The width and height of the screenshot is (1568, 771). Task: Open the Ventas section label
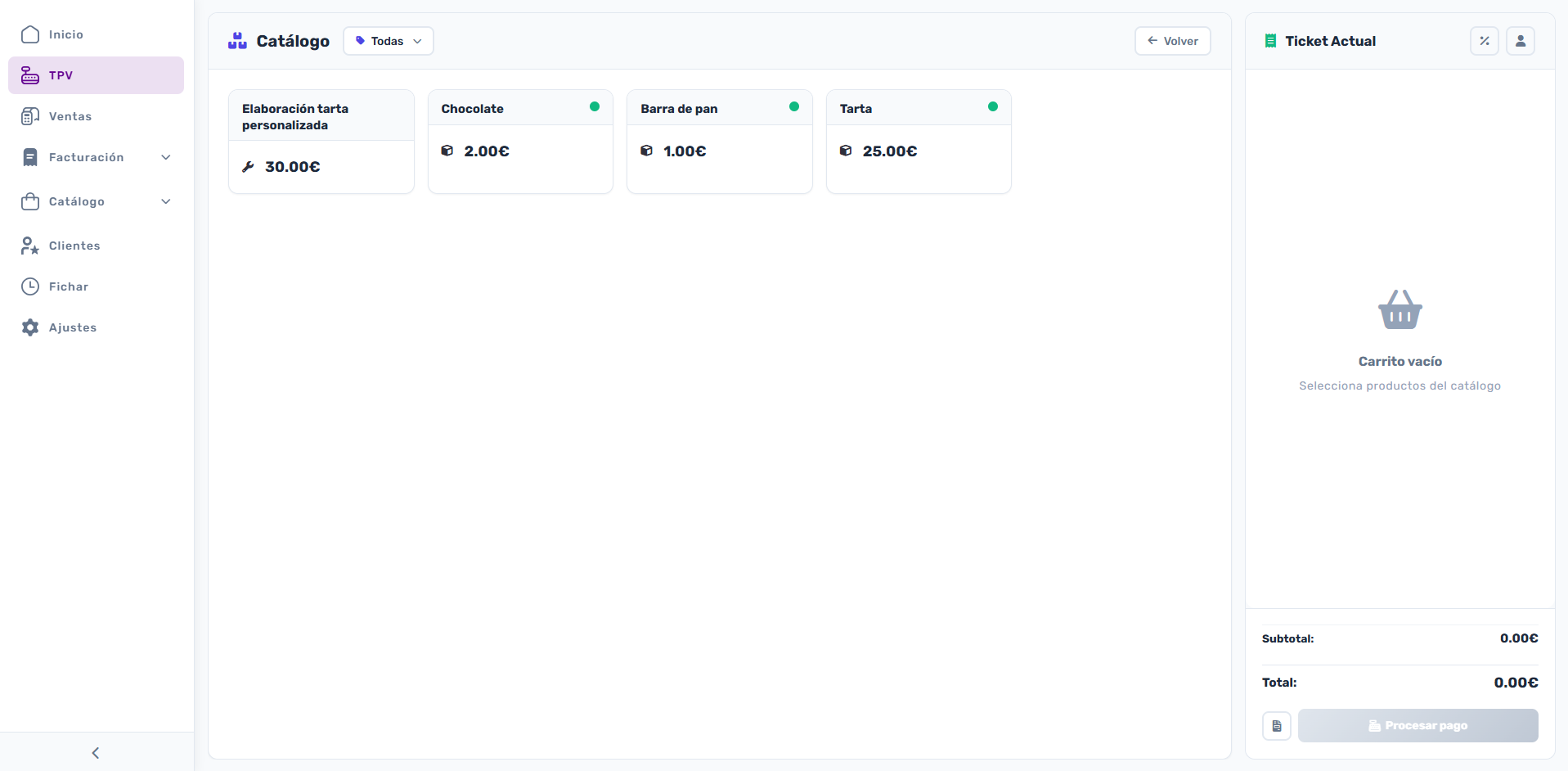coord(70,116)
